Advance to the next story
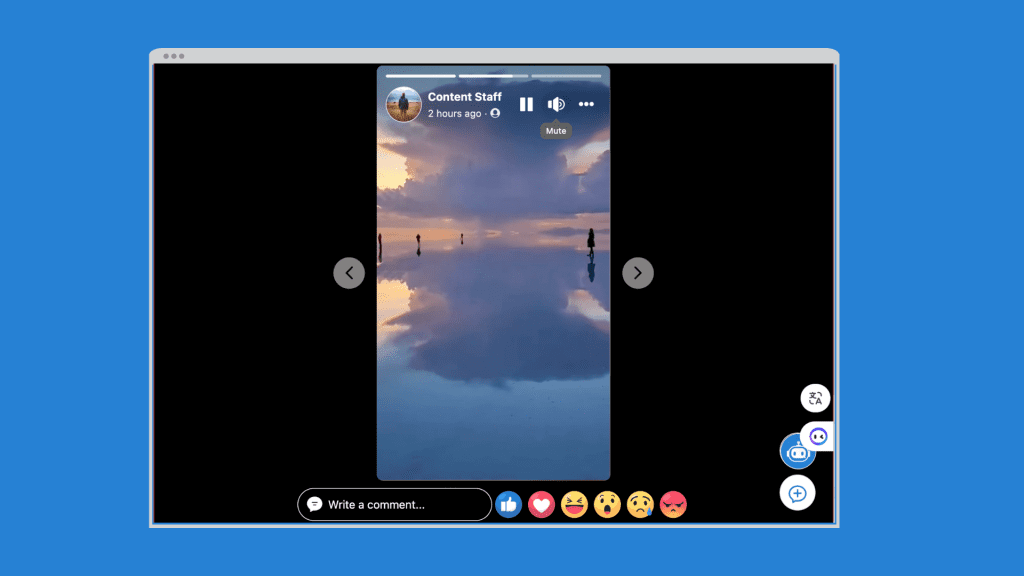Viewport: 1024px width, 576px height. point(638,272)
